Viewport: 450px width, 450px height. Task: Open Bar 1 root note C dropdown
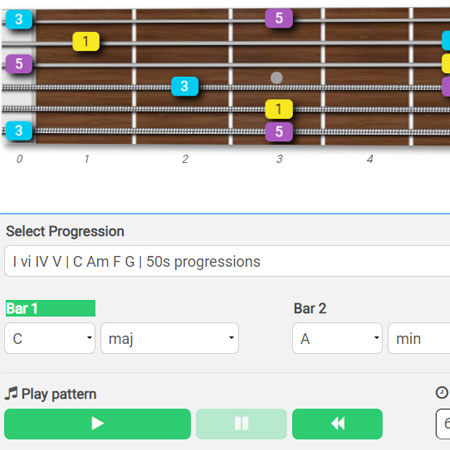pos(50,338)
